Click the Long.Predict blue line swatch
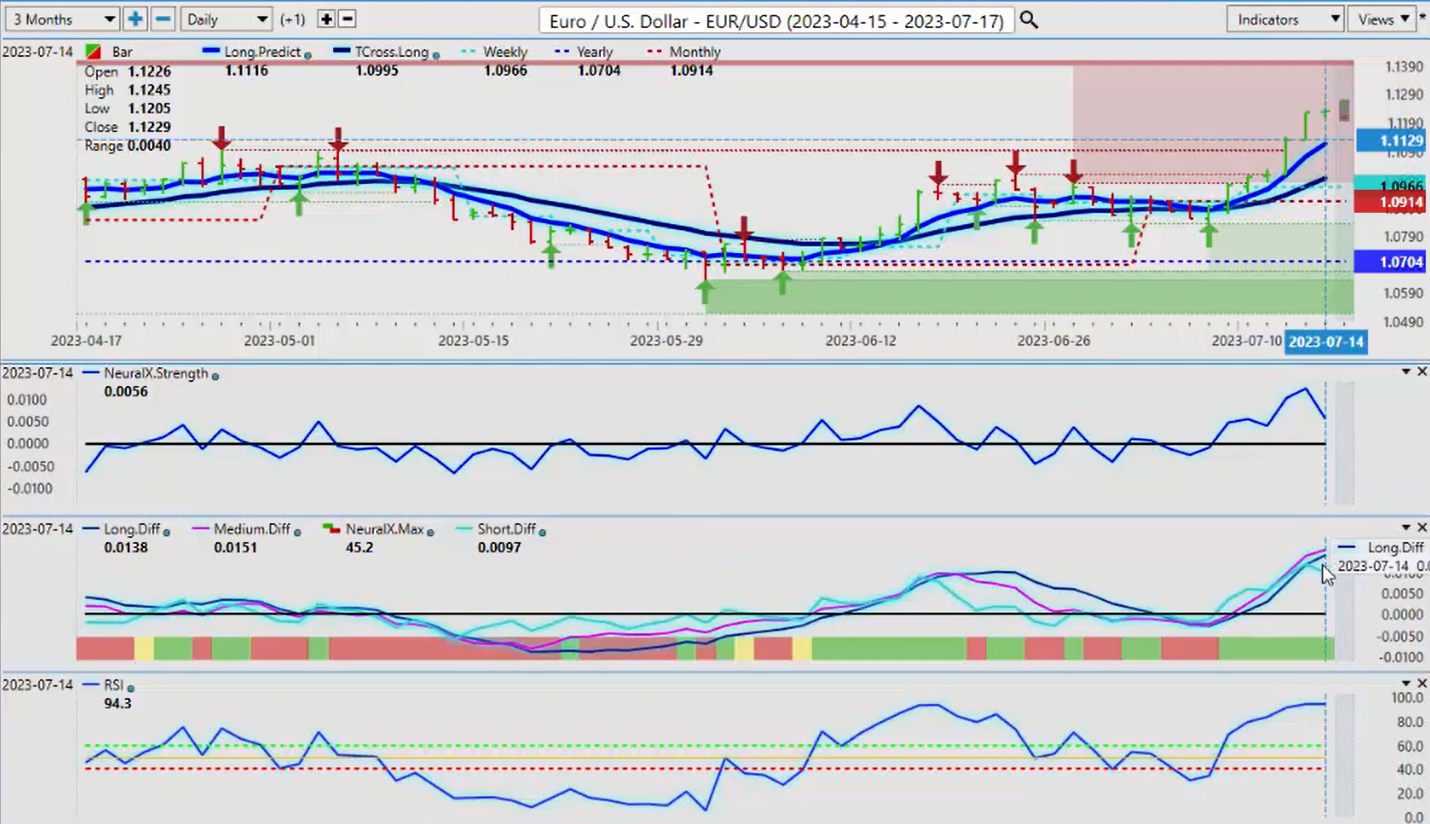 click(x=211, y=51)
